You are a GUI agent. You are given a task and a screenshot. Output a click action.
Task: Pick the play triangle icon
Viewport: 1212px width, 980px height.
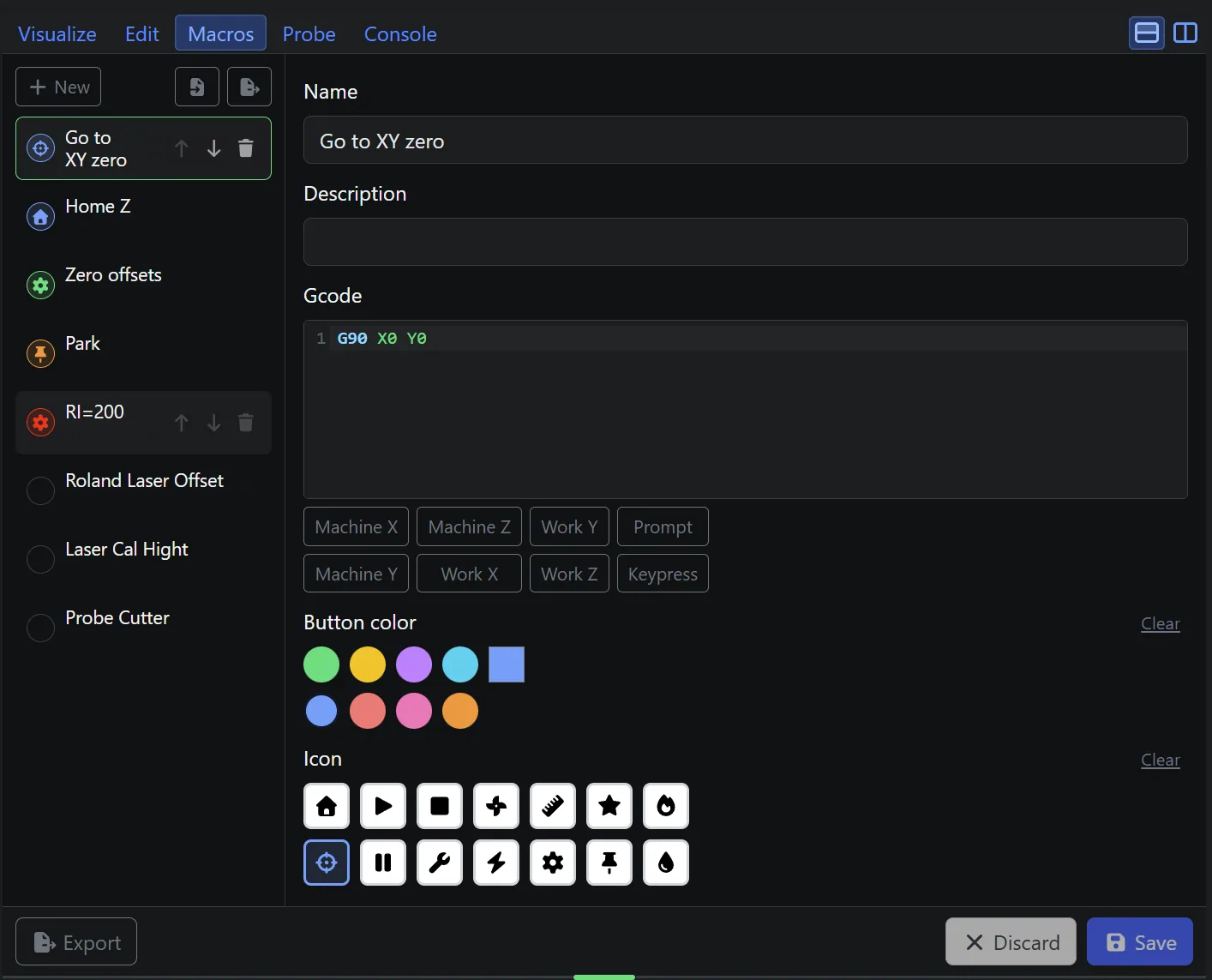click(x=383, y=806)
